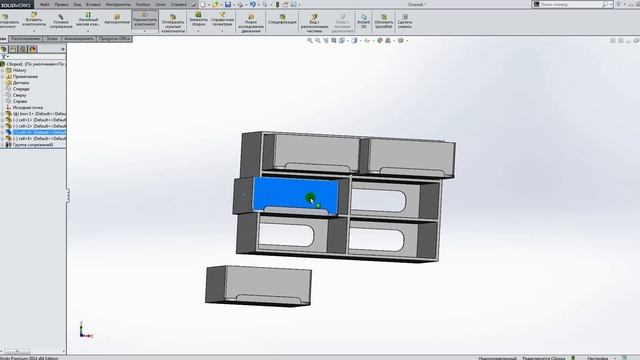Switch to the Анализировать tab
The height and width of the screenshot is (360, 640).
coord(79,39)
